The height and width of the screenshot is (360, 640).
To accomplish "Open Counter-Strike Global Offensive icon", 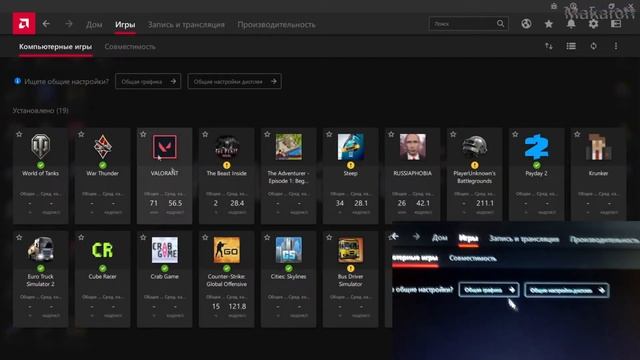I will [227, 250].
